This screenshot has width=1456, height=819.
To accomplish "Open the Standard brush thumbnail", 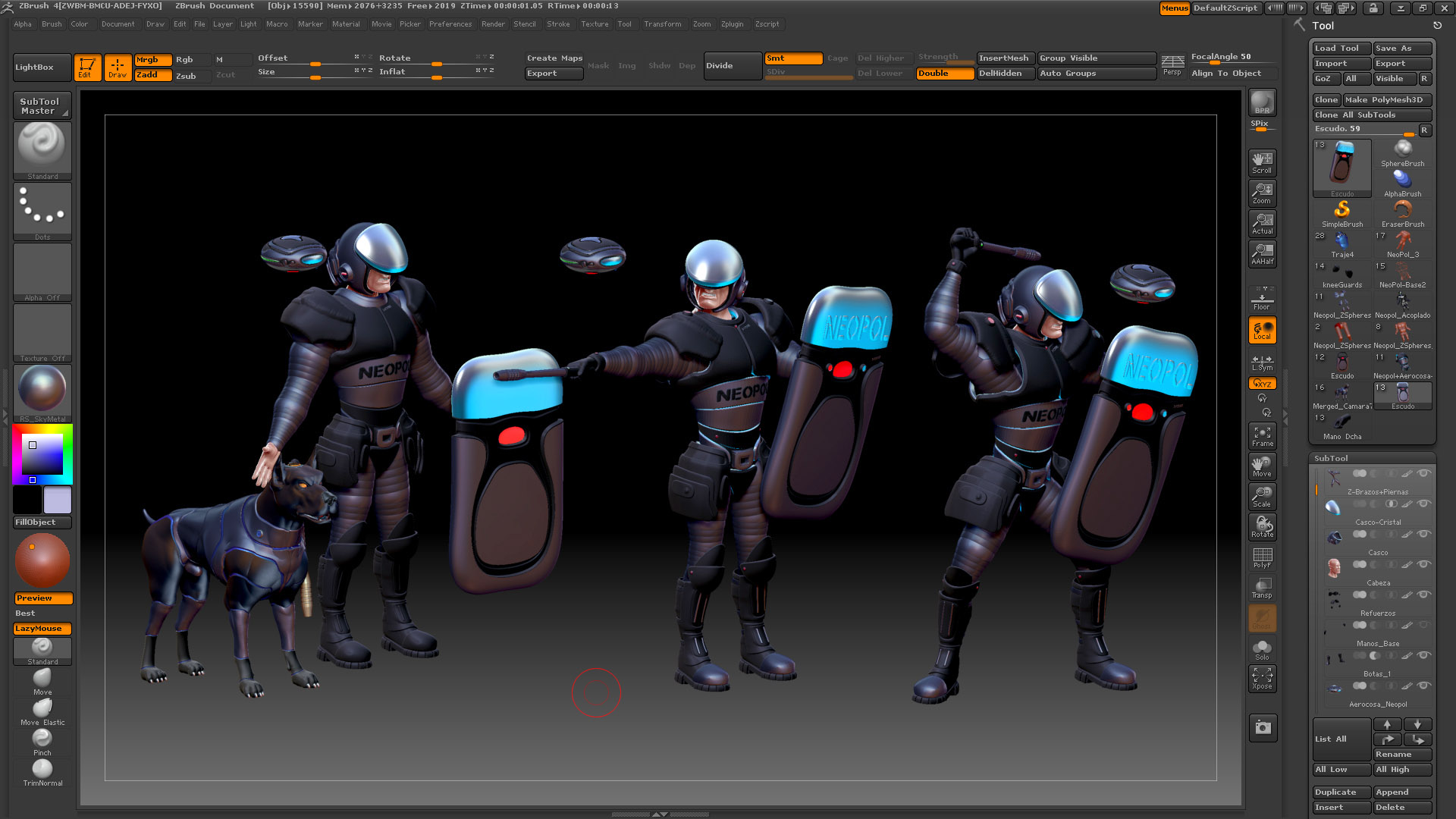I will coord(42,150).
